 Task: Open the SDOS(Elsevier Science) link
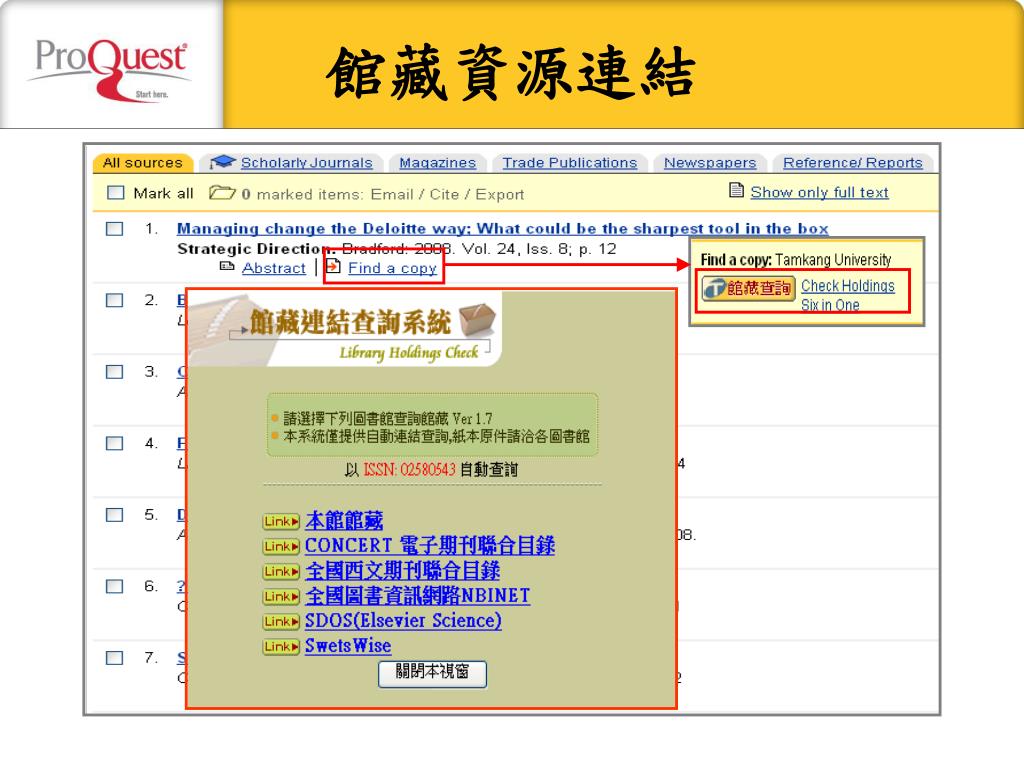tap(403, 620)
